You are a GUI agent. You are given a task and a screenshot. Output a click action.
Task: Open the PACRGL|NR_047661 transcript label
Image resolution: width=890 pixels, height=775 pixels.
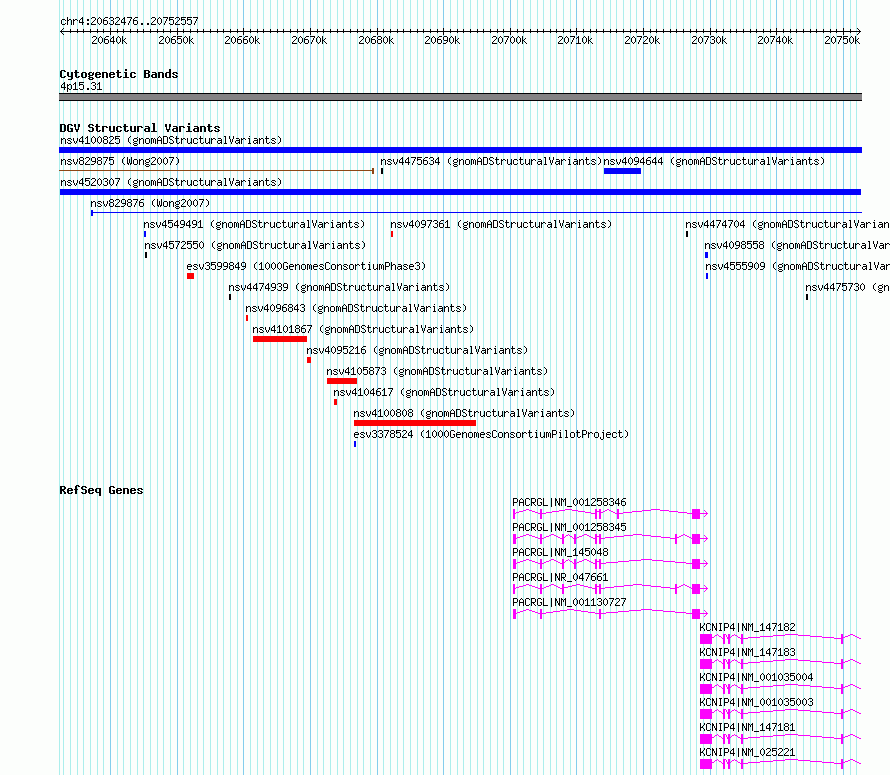coord(560,577)
